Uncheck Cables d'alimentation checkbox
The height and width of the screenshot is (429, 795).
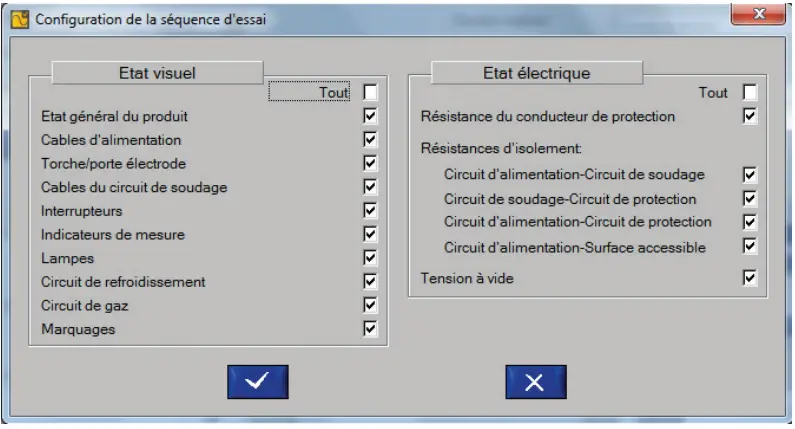[x=370, y=139]
